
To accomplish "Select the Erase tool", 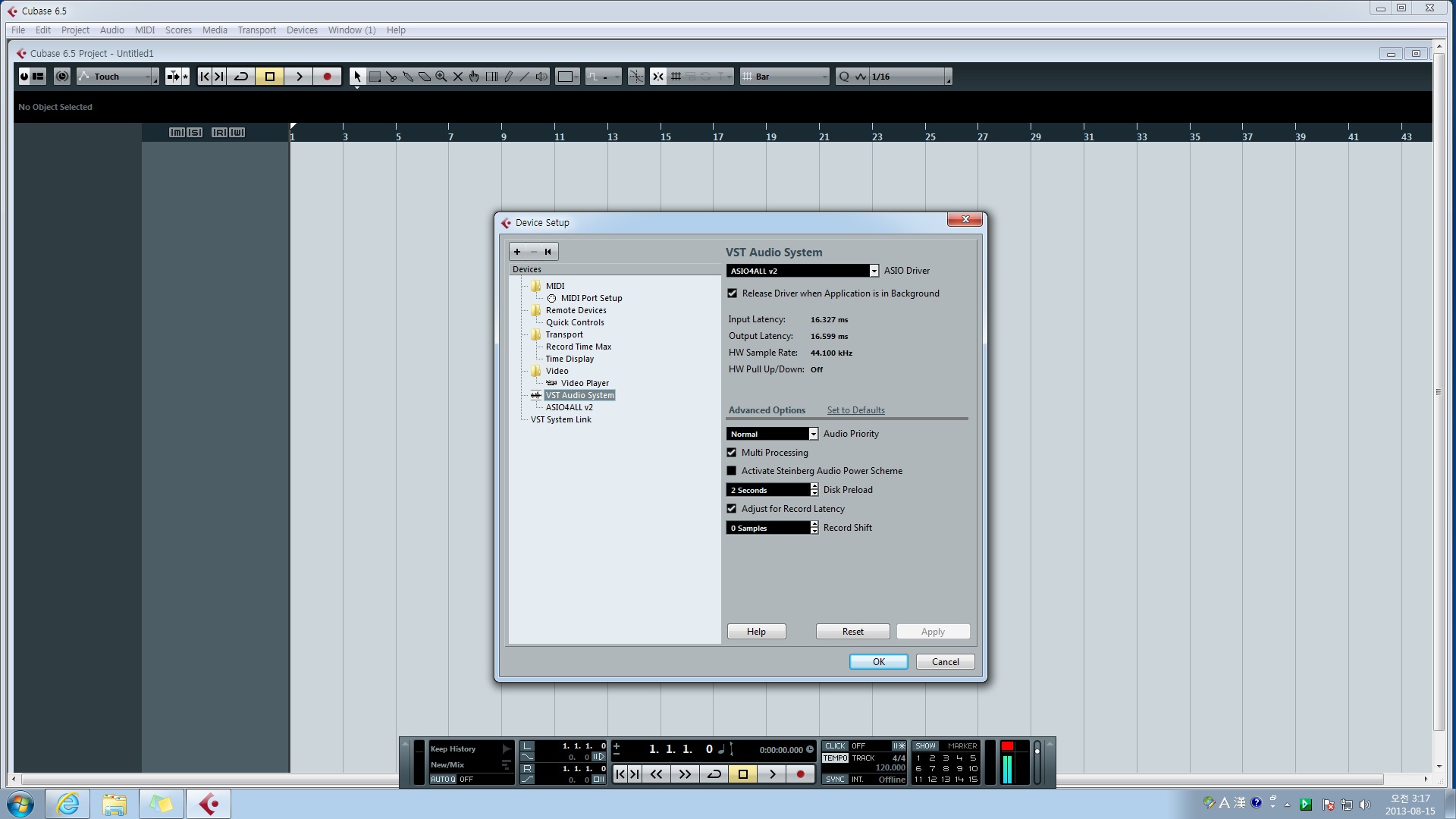I will pyautogui.click(x=425, y=77).
